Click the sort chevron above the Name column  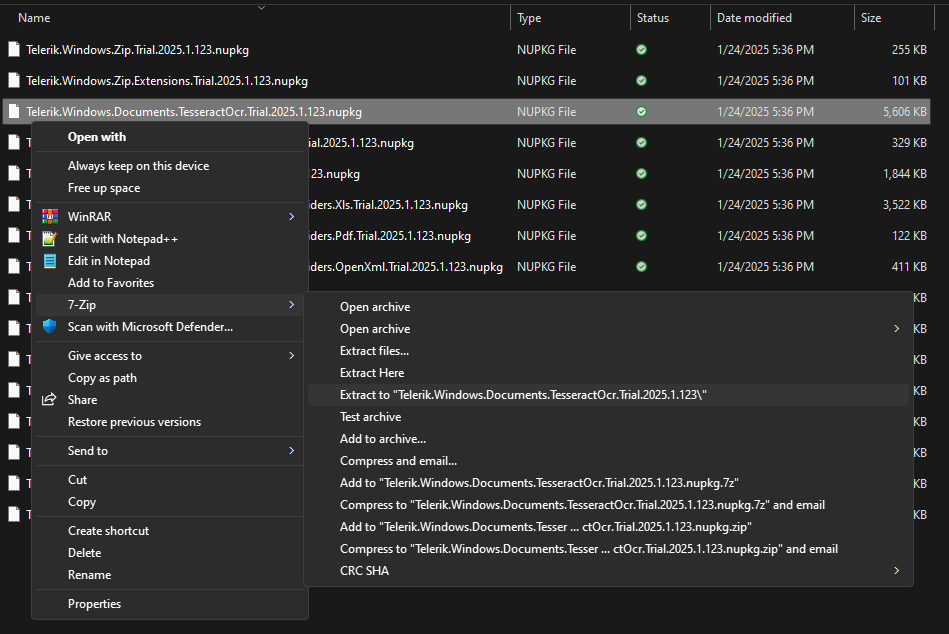click(x=262, y=7)
